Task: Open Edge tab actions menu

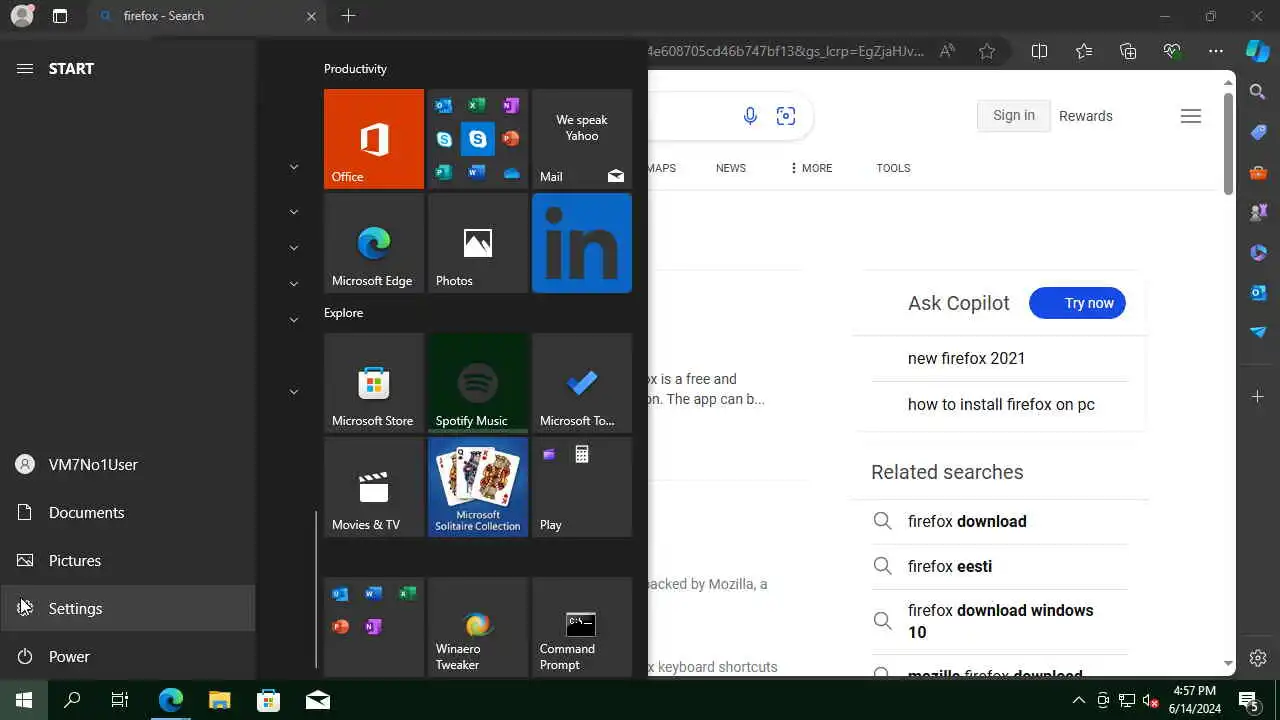Action: (x=60, y=16)
